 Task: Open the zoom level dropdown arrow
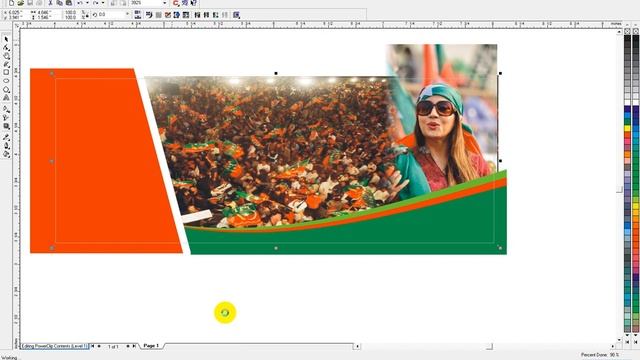[x=164, y=3]
